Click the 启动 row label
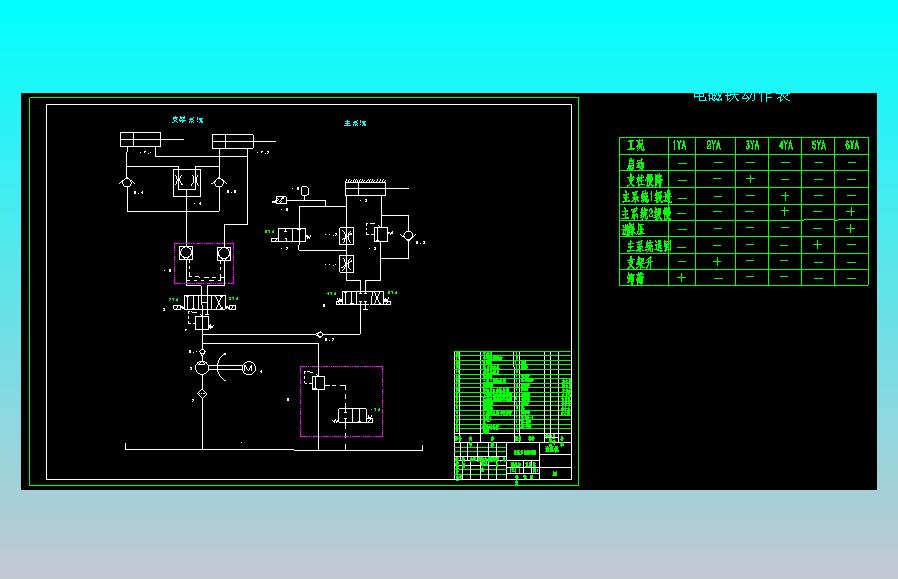The width and height of the screenshot is (898, 579). point(636,164)
